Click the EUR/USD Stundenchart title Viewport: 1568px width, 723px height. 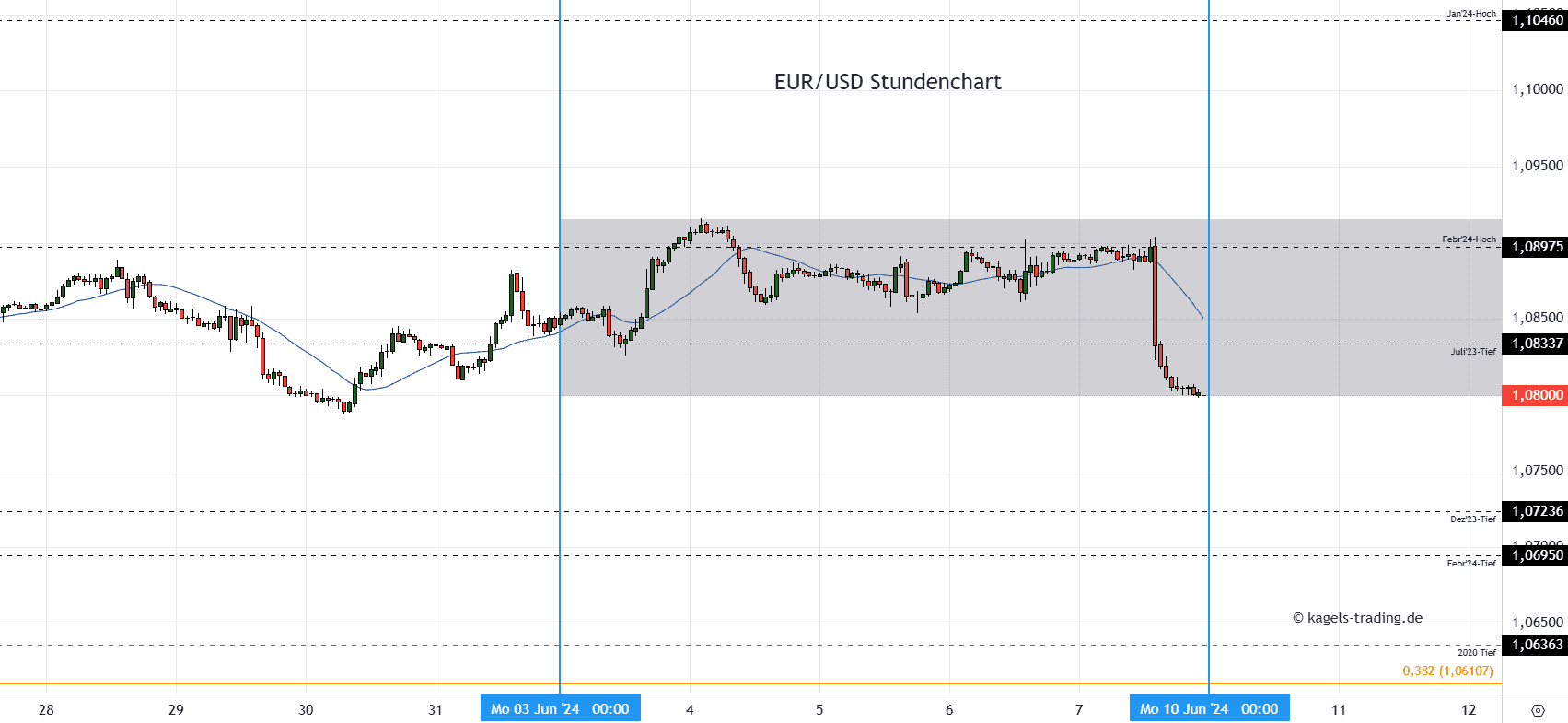(888, 82)
